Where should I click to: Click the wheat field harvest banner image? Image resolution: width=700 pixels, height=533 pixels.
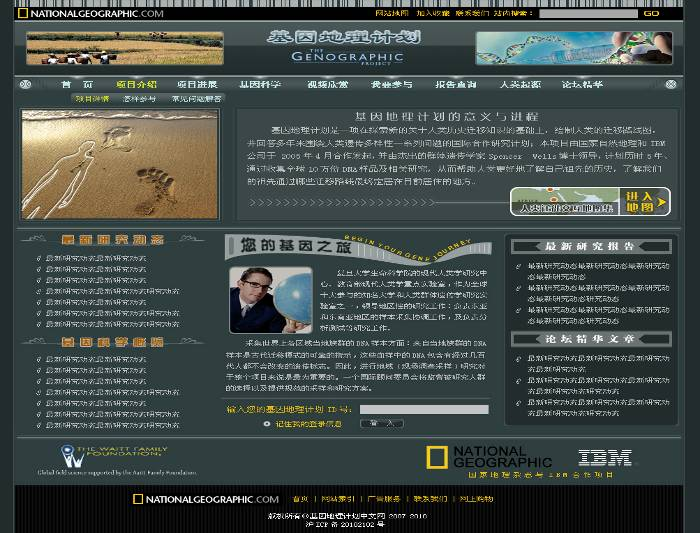click(x=125, y=48)
